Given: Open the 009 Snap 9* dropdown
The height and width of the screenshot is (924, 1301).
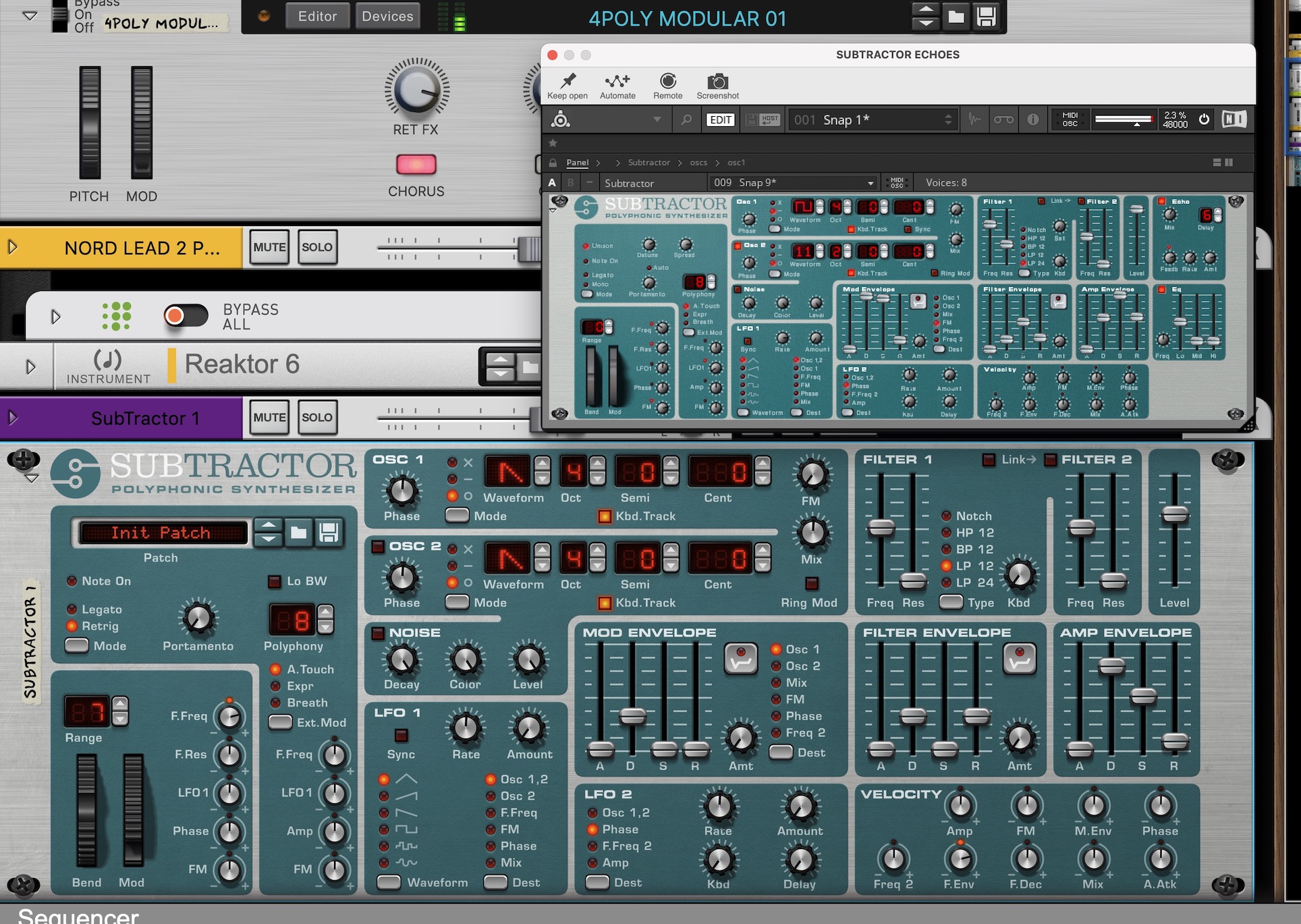Looking at the screenshot, I should (x=793, y=183).
